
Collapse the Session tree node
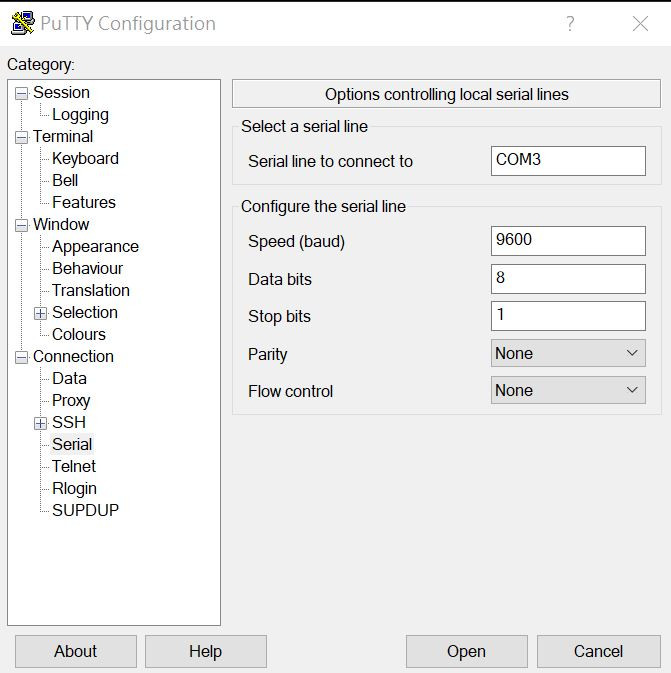(x=21, y=93)
